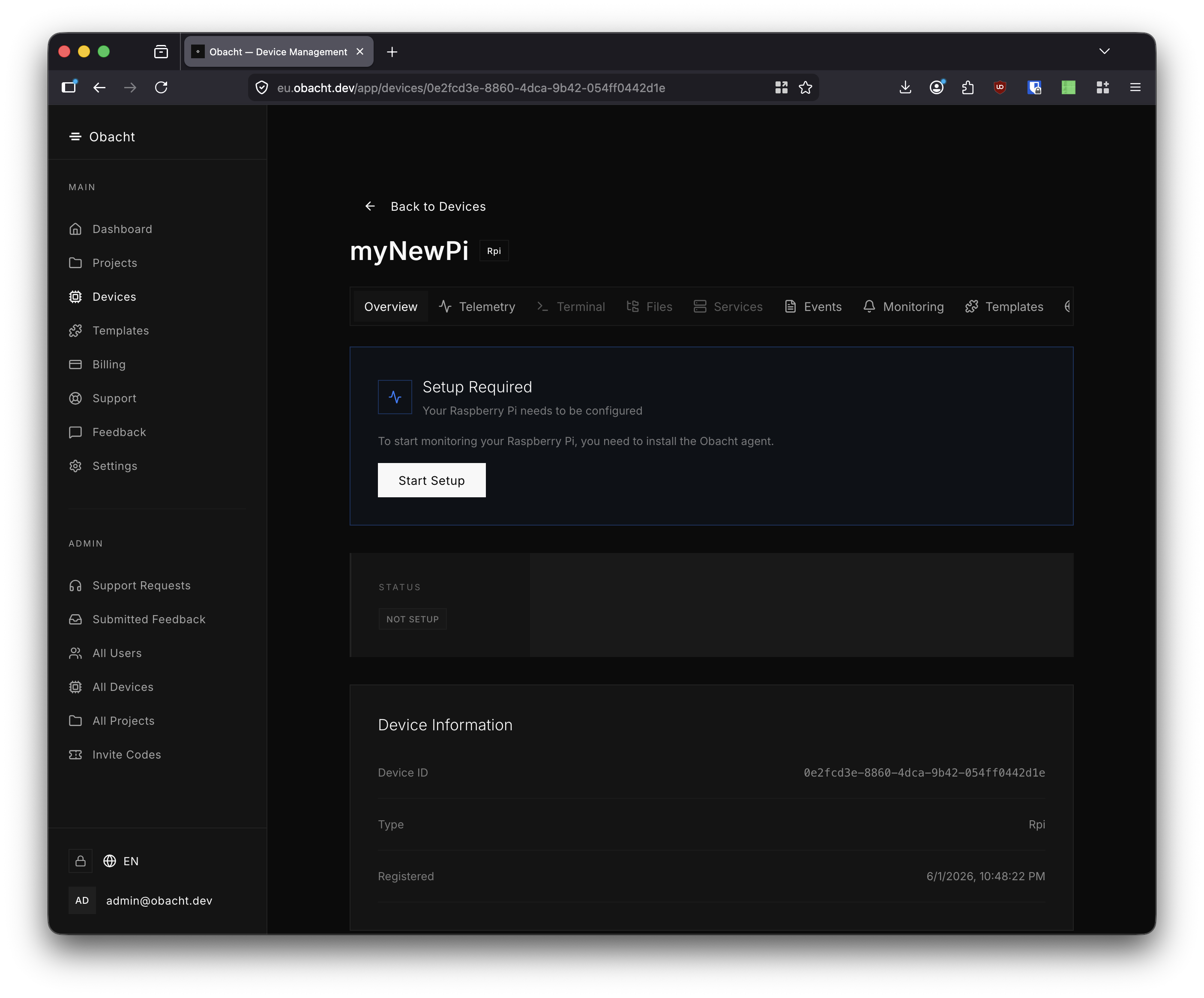Open Settings in the sidebar
Viewport: 1204px width, 998px height.
coord(103,466)
